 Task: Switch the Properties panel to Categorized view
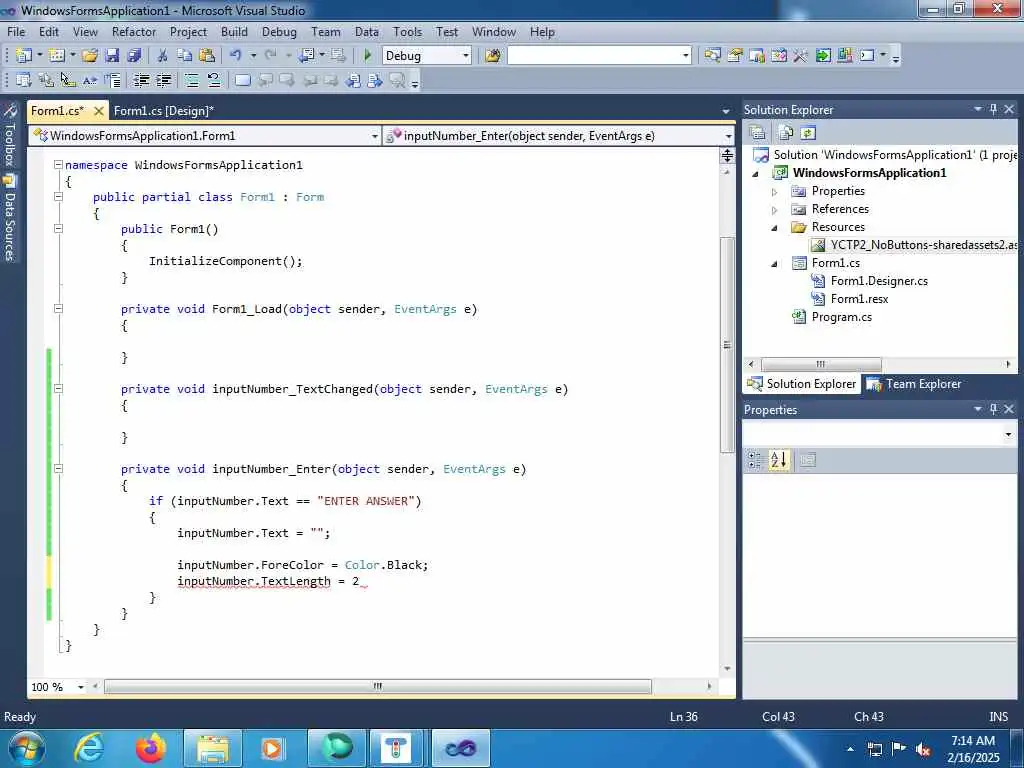pyautogui.click(x=756, y=460)
